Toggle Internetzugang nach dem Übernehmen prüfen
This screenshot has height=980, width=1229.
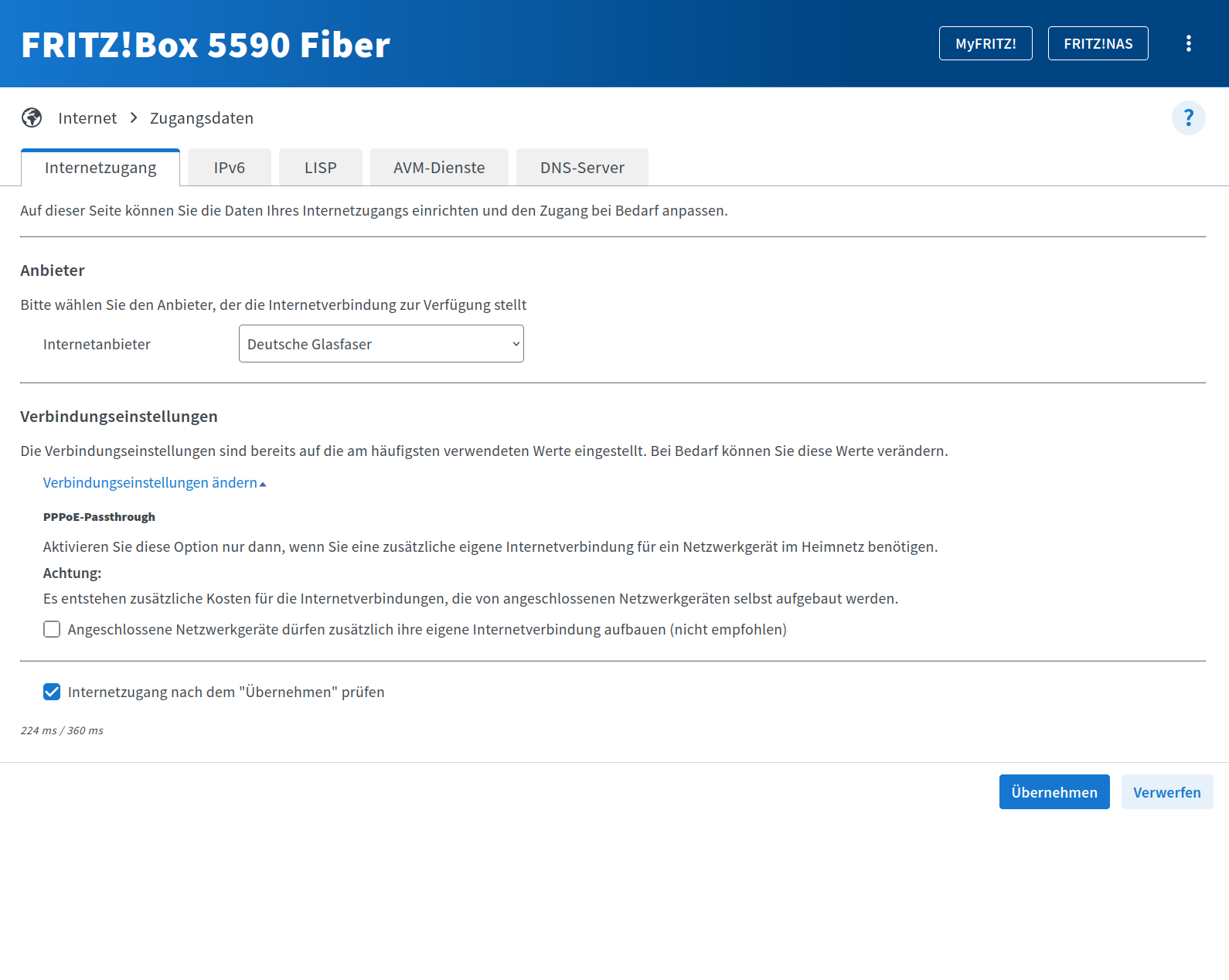pyautogui.click(x=52, y=692)
